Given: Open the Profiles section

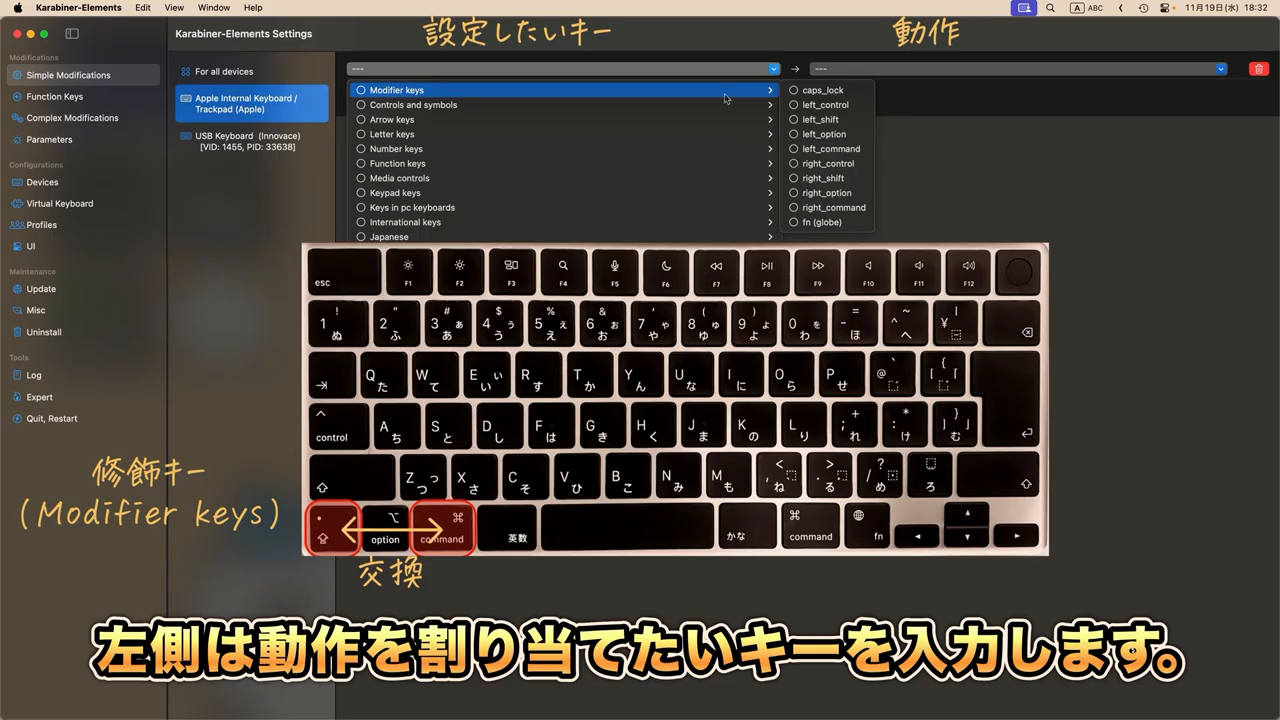Looking at the screenshot, I should coord(41,225).
